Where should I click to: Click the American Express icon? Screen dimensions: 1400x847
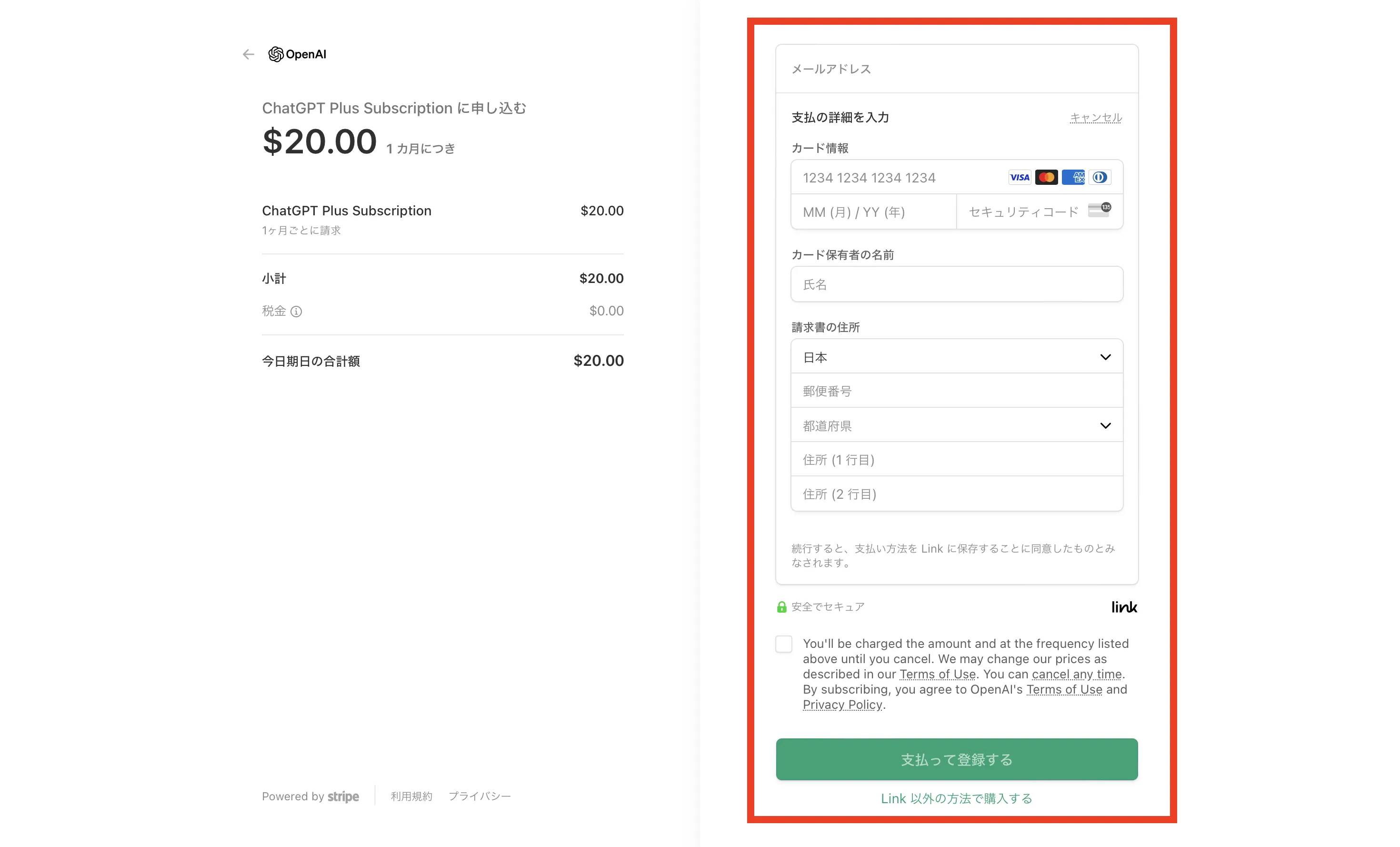[1073, 177]
